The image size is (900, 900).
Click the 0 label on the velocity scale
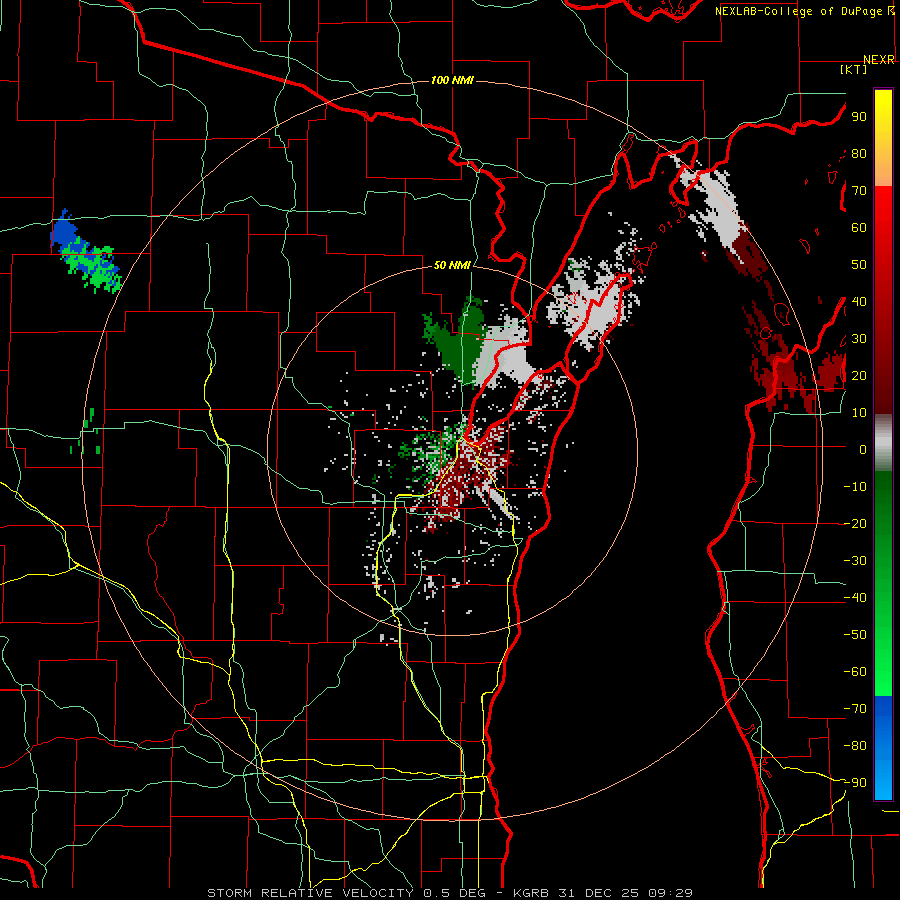863,449
